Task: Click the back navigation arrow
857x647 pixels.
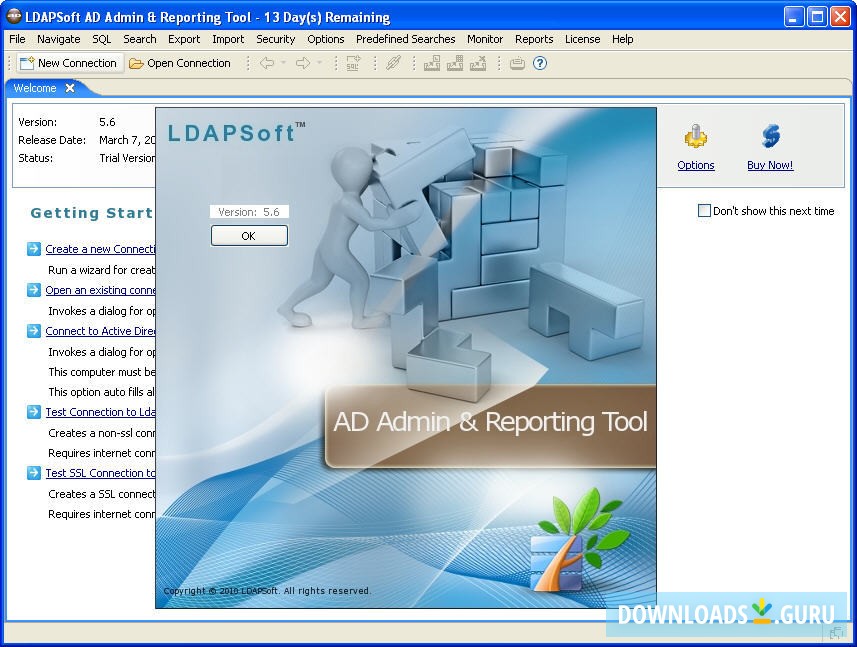Action: pyautogui.click(x=266, y=63)
